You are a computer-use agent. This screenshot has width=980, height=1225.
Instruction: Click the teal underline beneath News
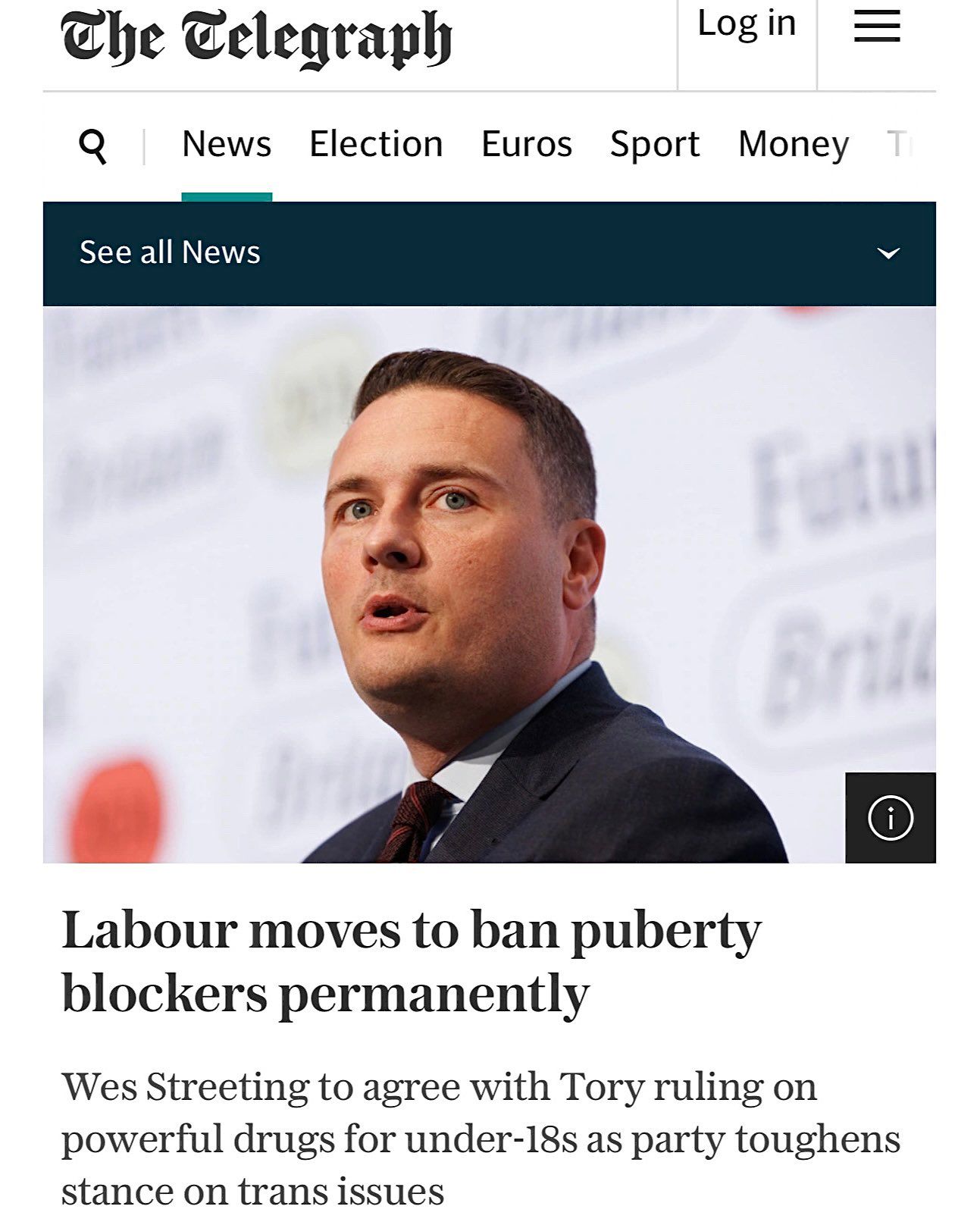point(227,197)
